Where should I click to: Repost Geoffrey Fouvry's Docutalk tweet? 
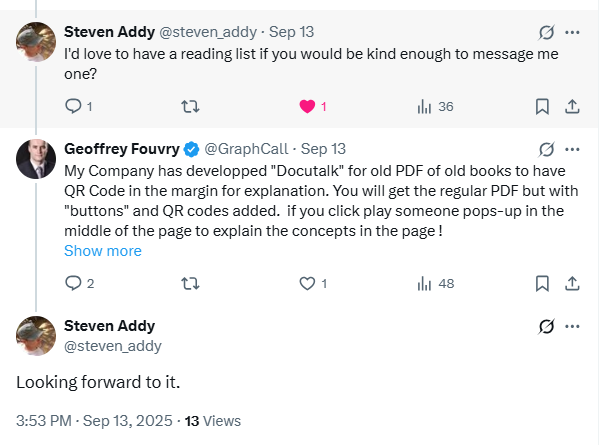pos(188,283)
